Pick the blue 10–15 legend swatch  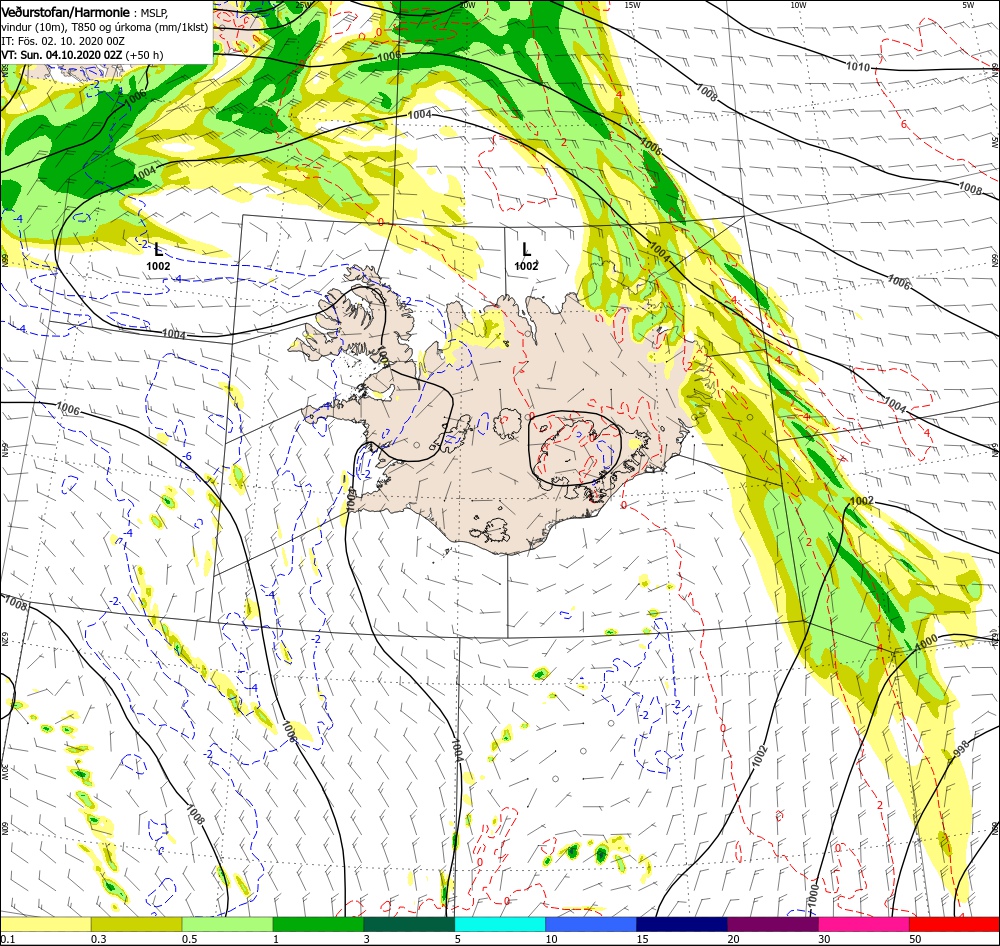click(x=591, y=924)
